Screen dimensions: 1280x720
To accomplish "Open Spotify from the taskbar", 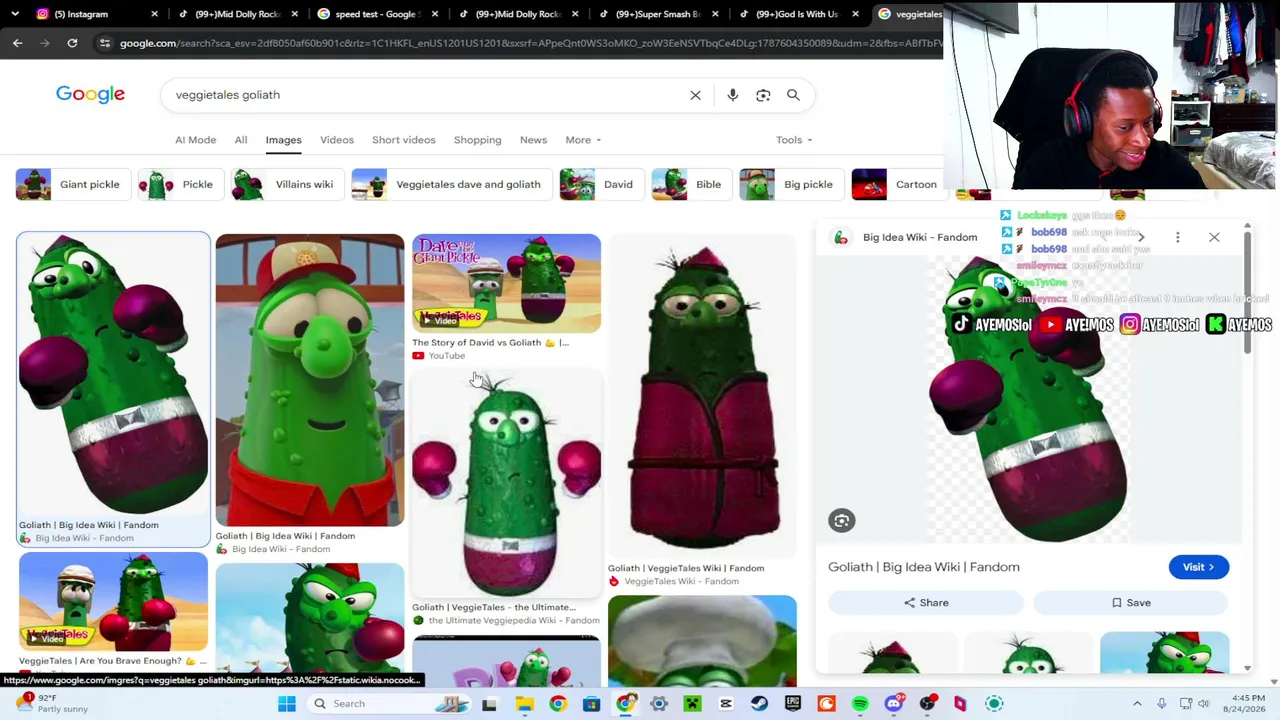I will click(x=860, y=704).
